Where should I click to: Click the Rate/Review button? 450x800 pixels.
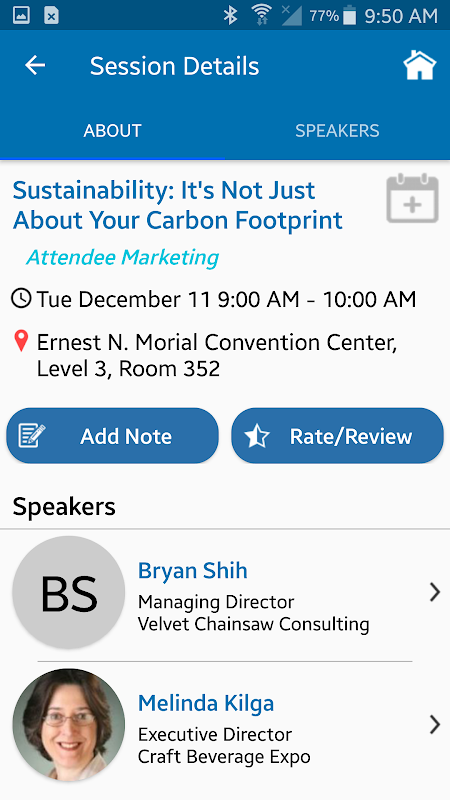(337, 436)
